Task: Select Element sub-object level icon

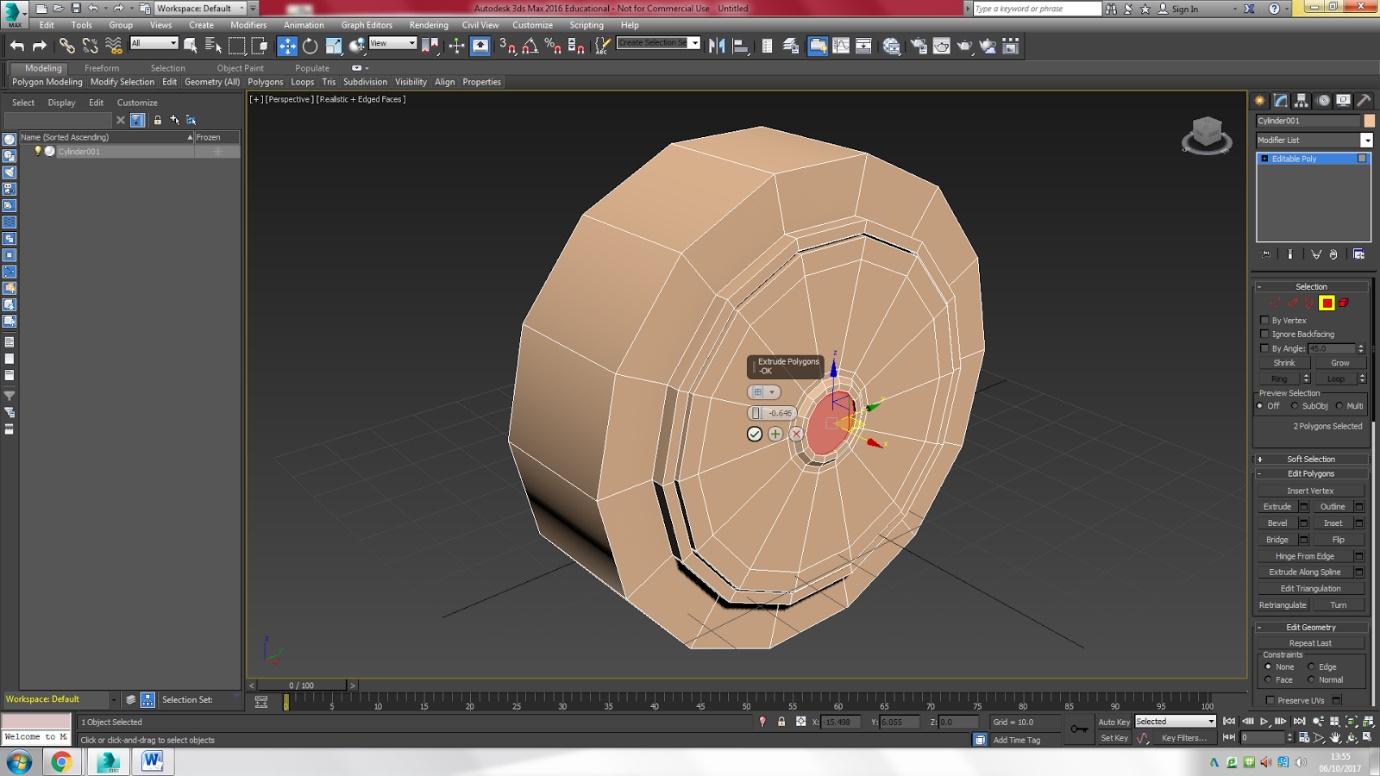Action: pos(1343,303)
